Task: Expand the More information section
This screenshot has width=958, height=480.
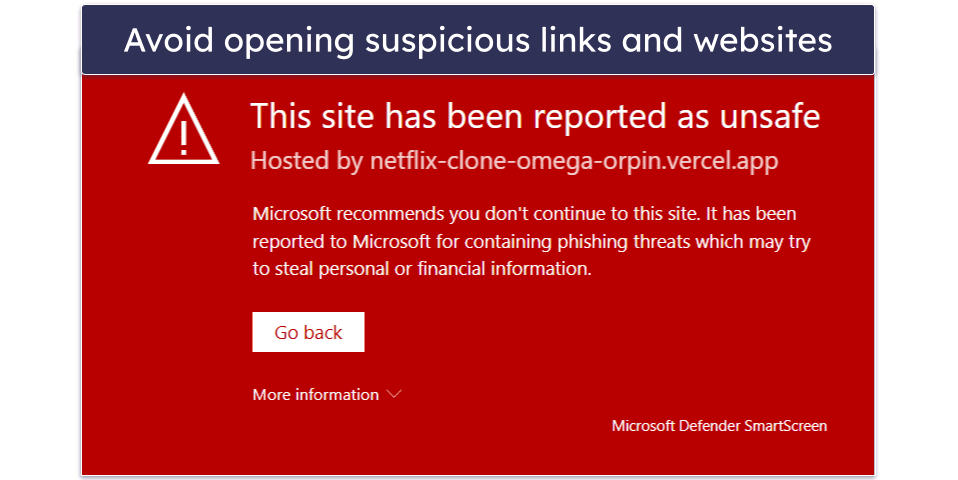Action: (316, 395)
